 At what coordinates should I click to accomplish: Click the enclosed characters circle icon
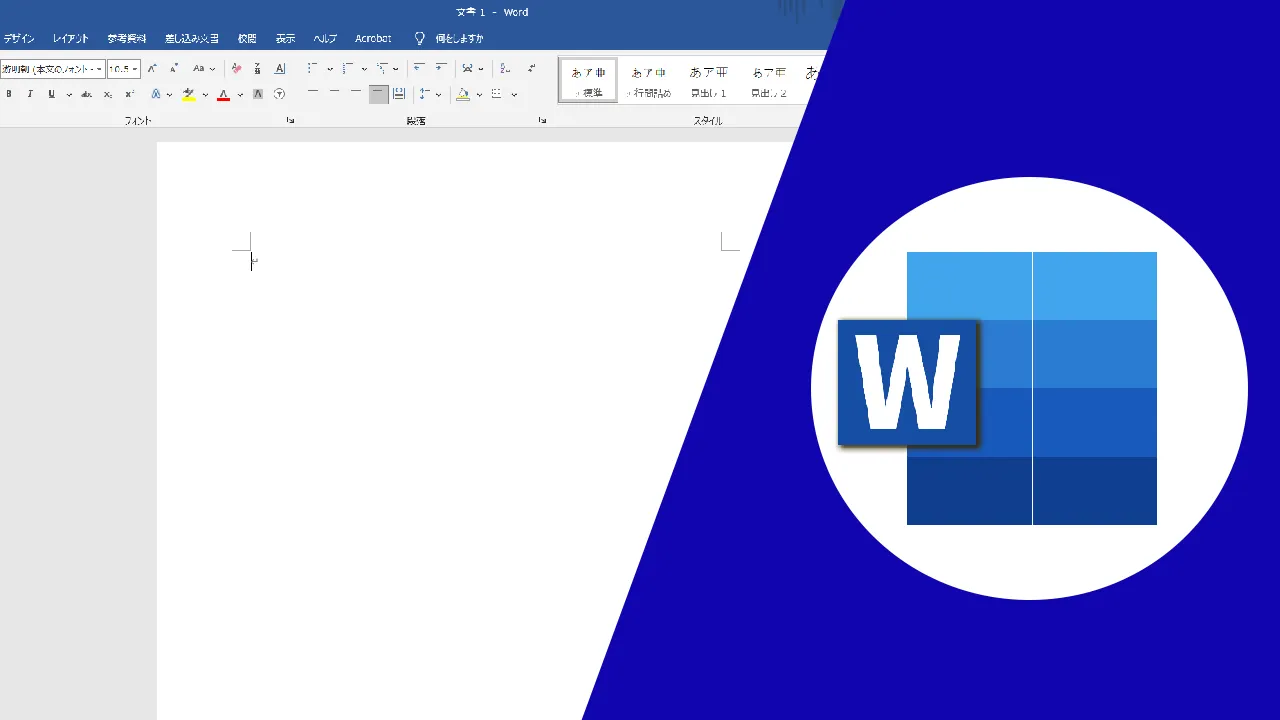click(280, 94)
